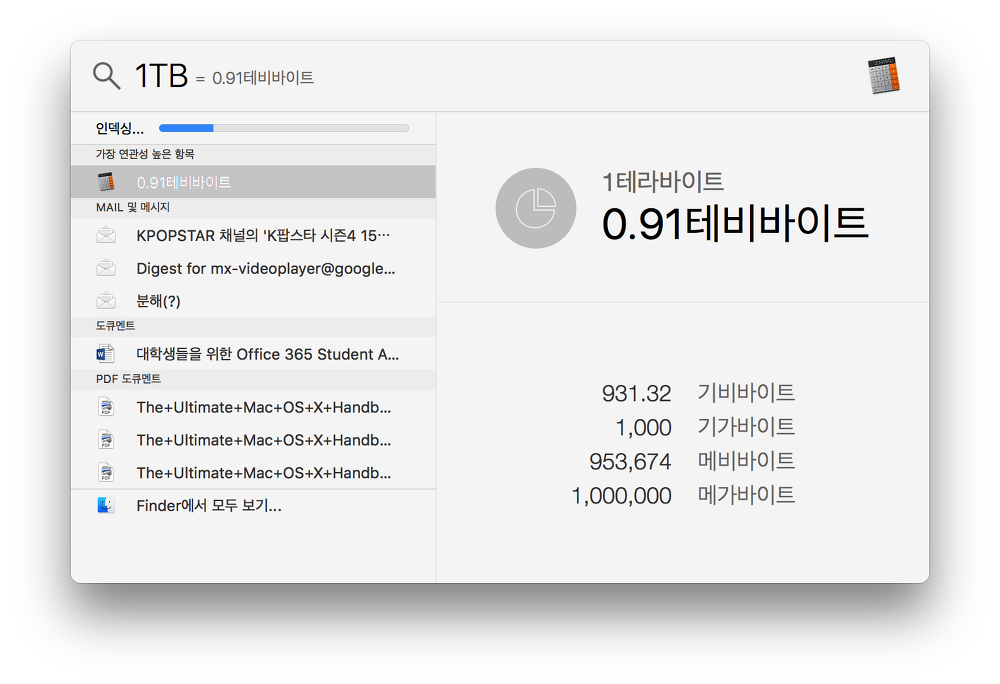Image resolution: width=1000 pixels, height=684 pixels.
Task: Open the third The+Ultimate+Mac PDF result
Action: (264, 472)
